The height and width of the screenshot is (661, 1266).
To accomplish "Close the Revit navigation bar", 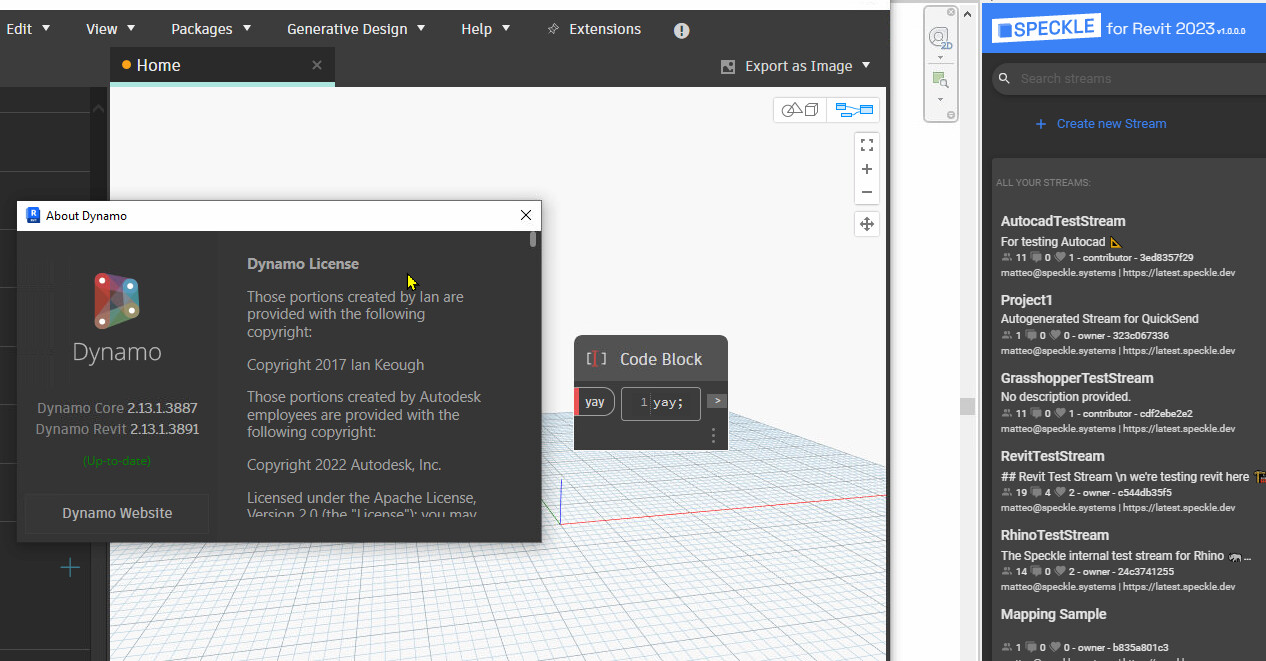I will click(x=951, y=12).
